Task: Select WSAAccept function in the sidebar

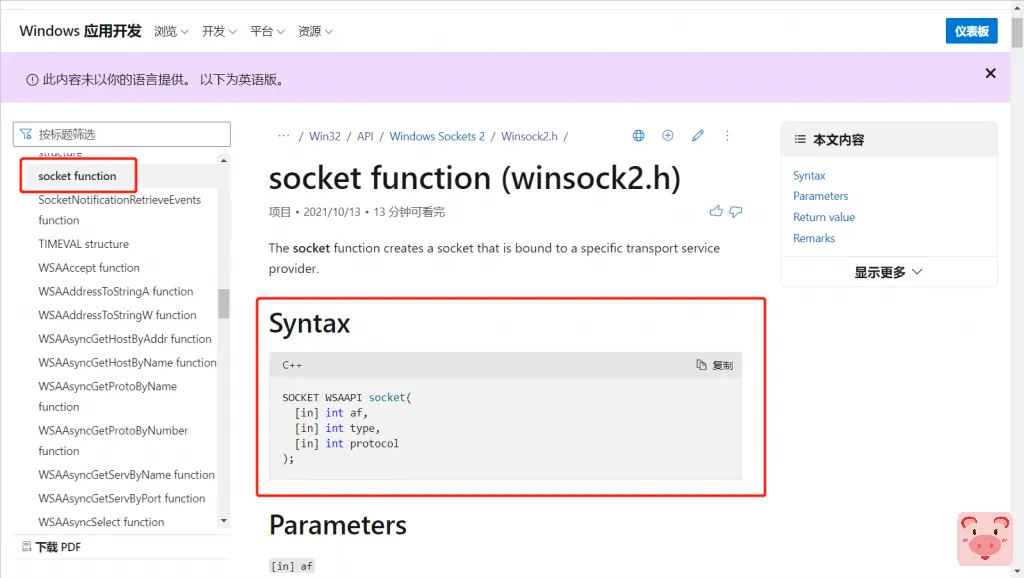Action: (89, 268)
